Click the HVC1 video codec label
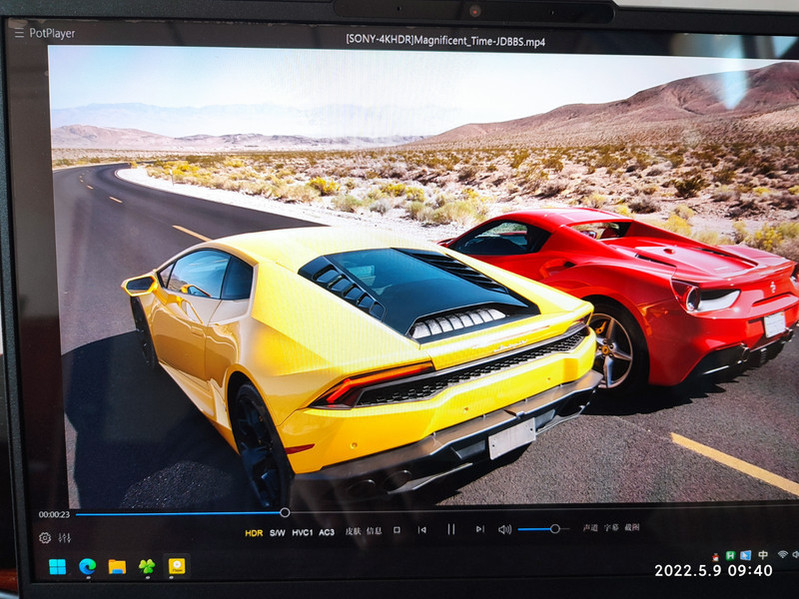 [x=302, y=533]
